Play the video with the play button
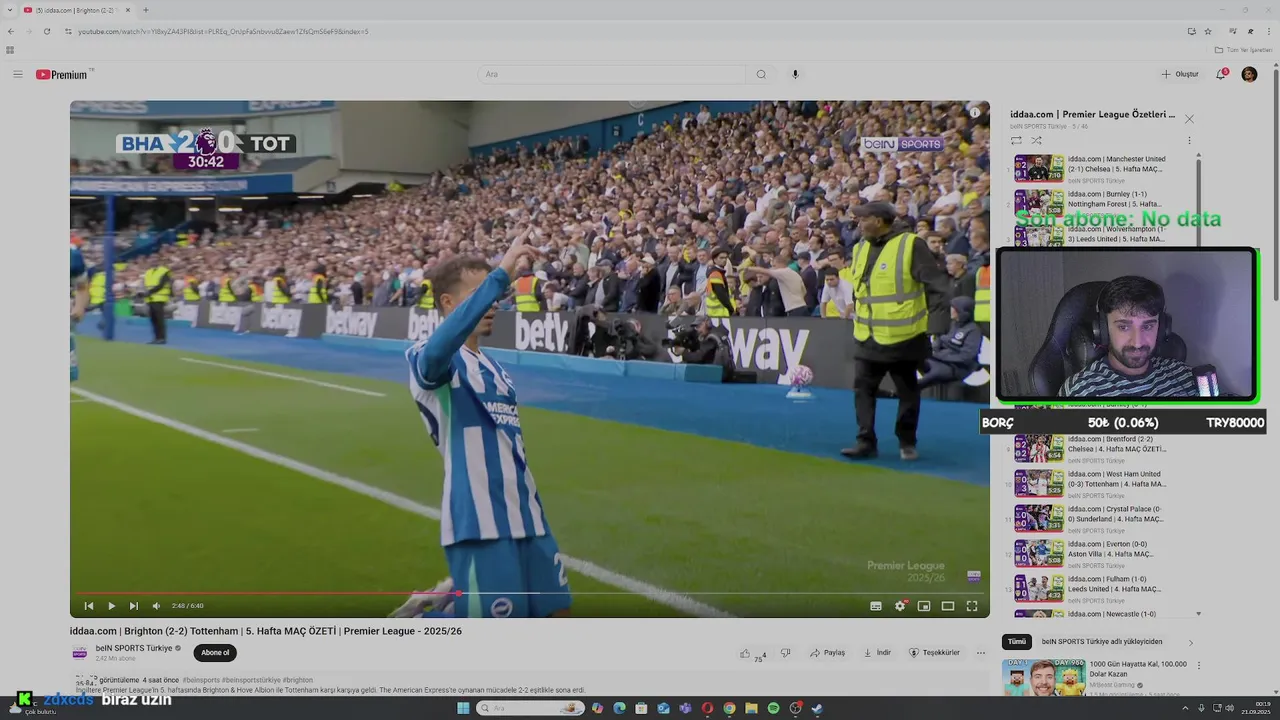Screen dimensions: 1280x720 click(x=111, y=606)
